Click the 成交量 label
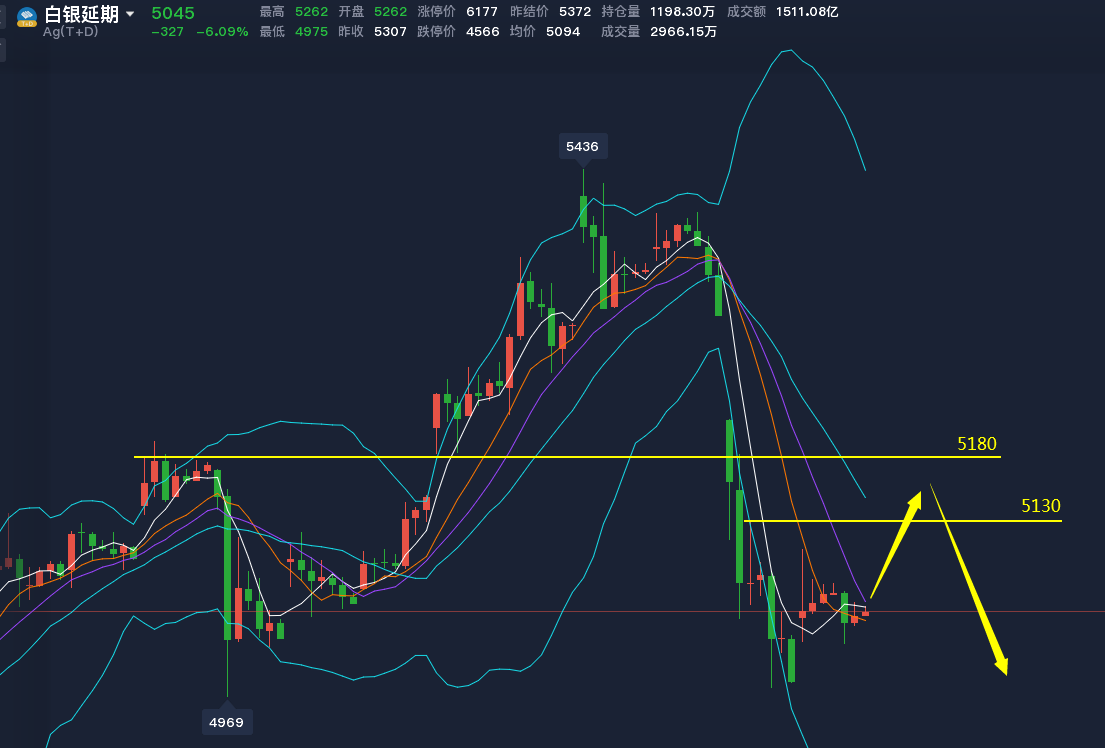This screenshot has width=1105, height=748. (621, 32)
